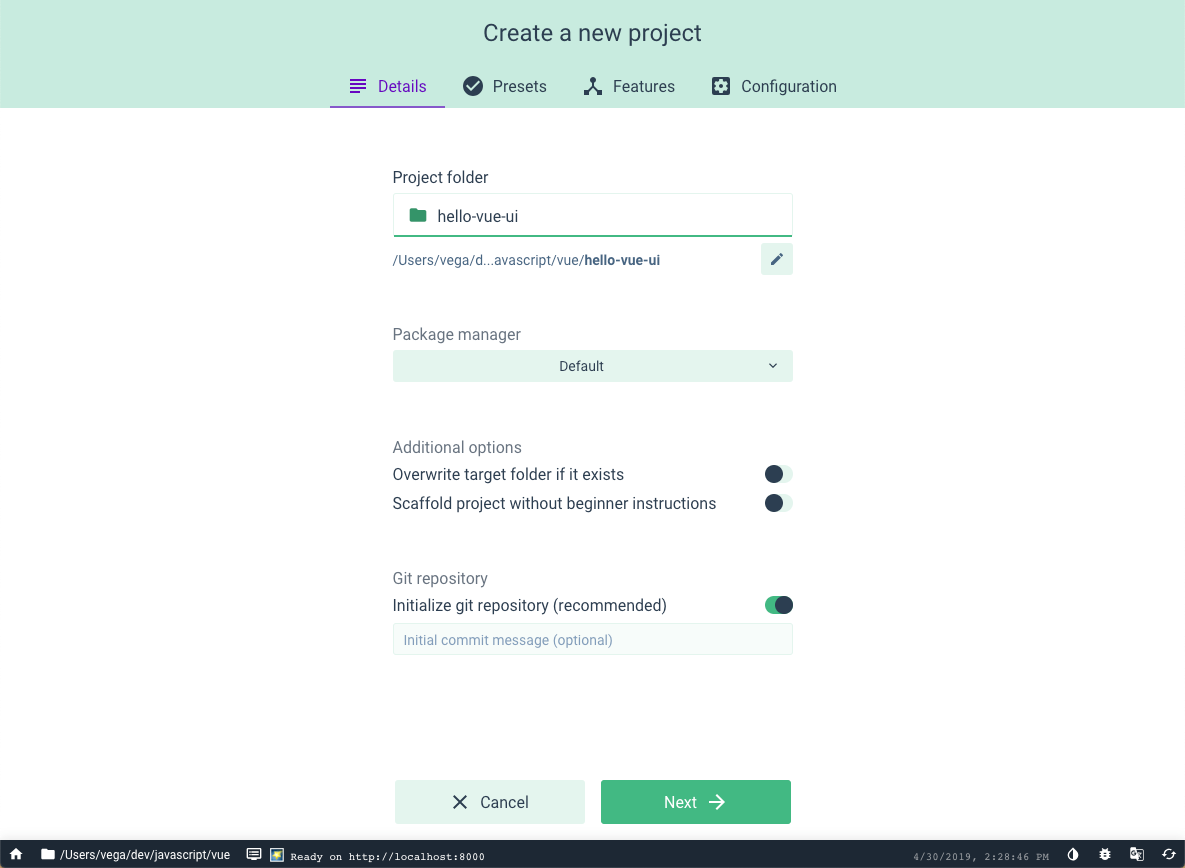Click the Cancel button
This screenshot has height=868, width=1185.
[490, 802]
